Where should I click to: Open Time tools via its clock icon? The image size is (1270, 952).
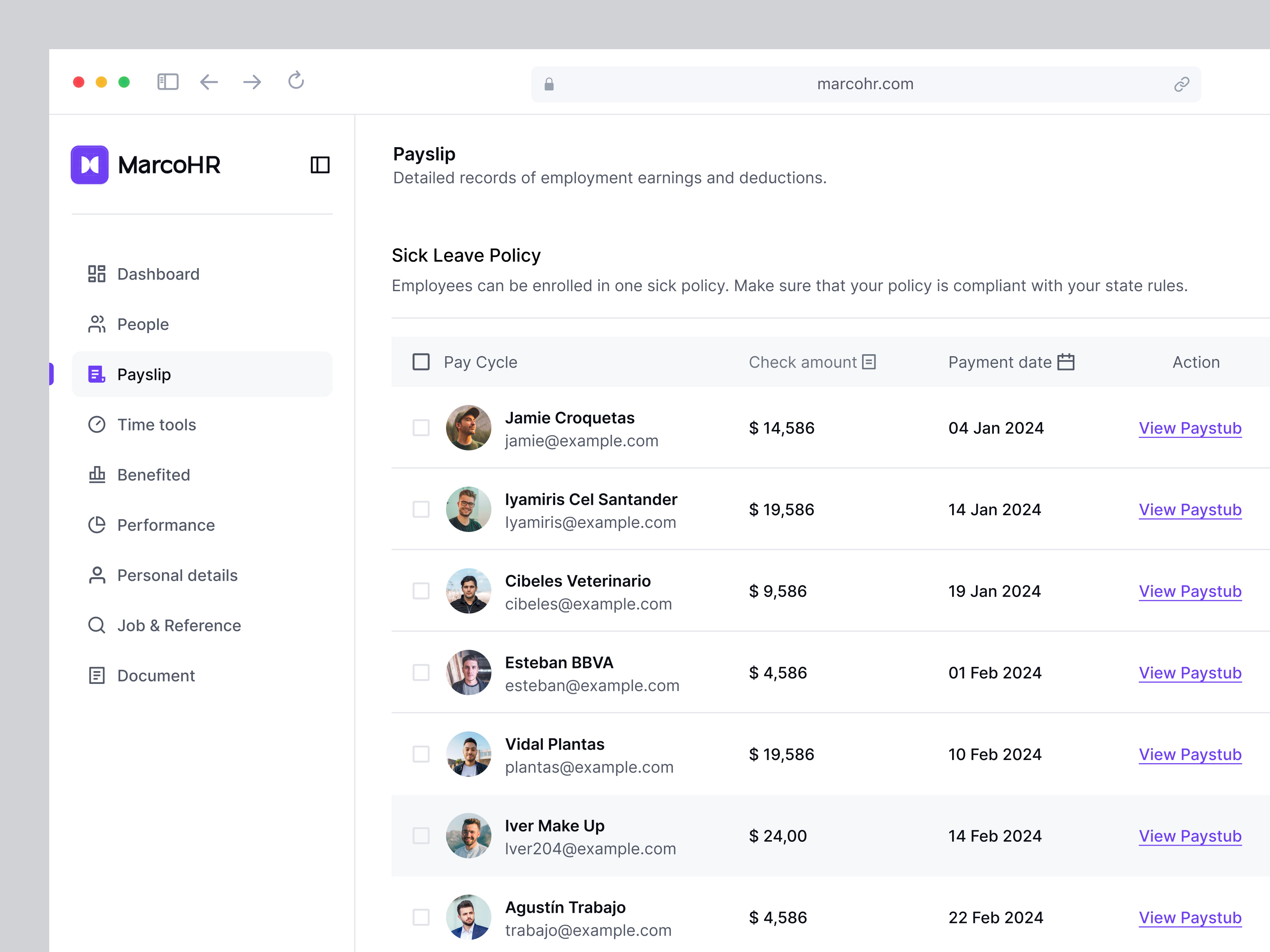click(96, 425)
